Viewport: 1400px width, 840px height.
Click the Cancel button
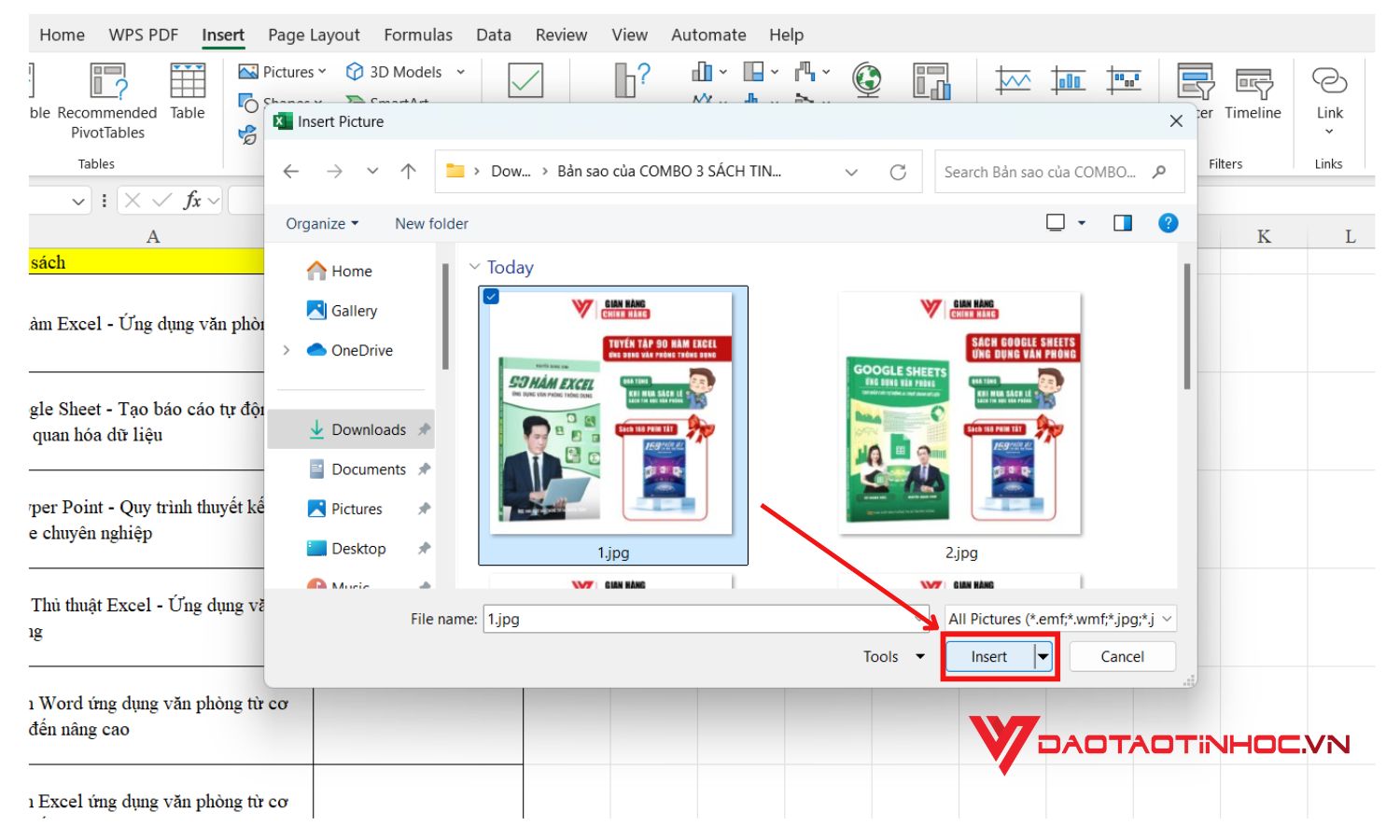[x=1122, y=656]
